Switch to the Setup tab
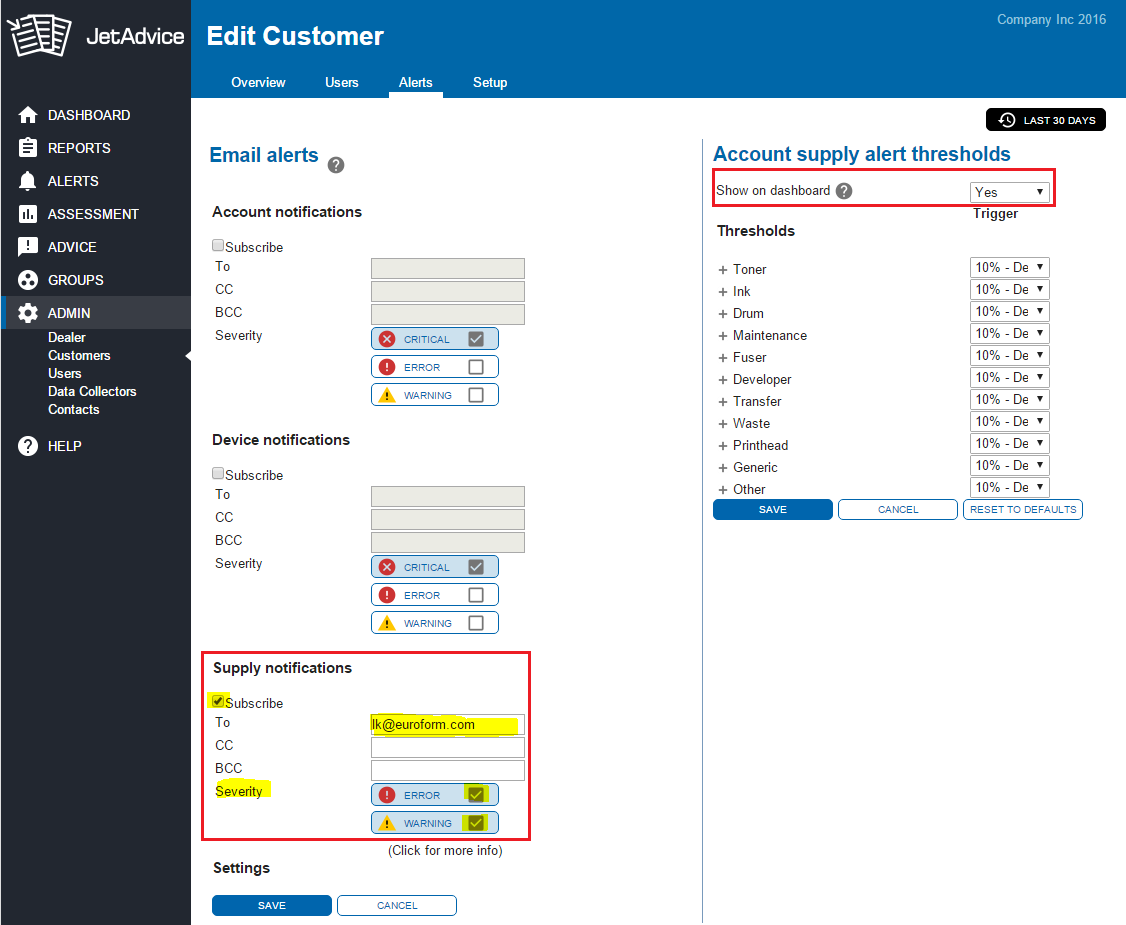Screen dimensions: 1126x925 490,82
